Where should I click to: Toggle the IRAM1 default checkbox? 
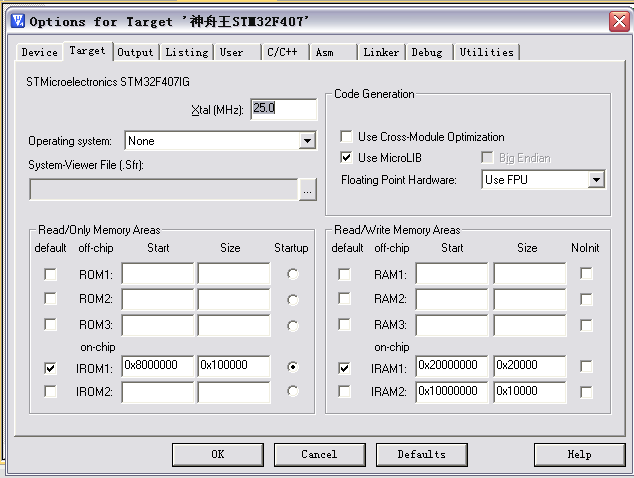coord(344,368)
